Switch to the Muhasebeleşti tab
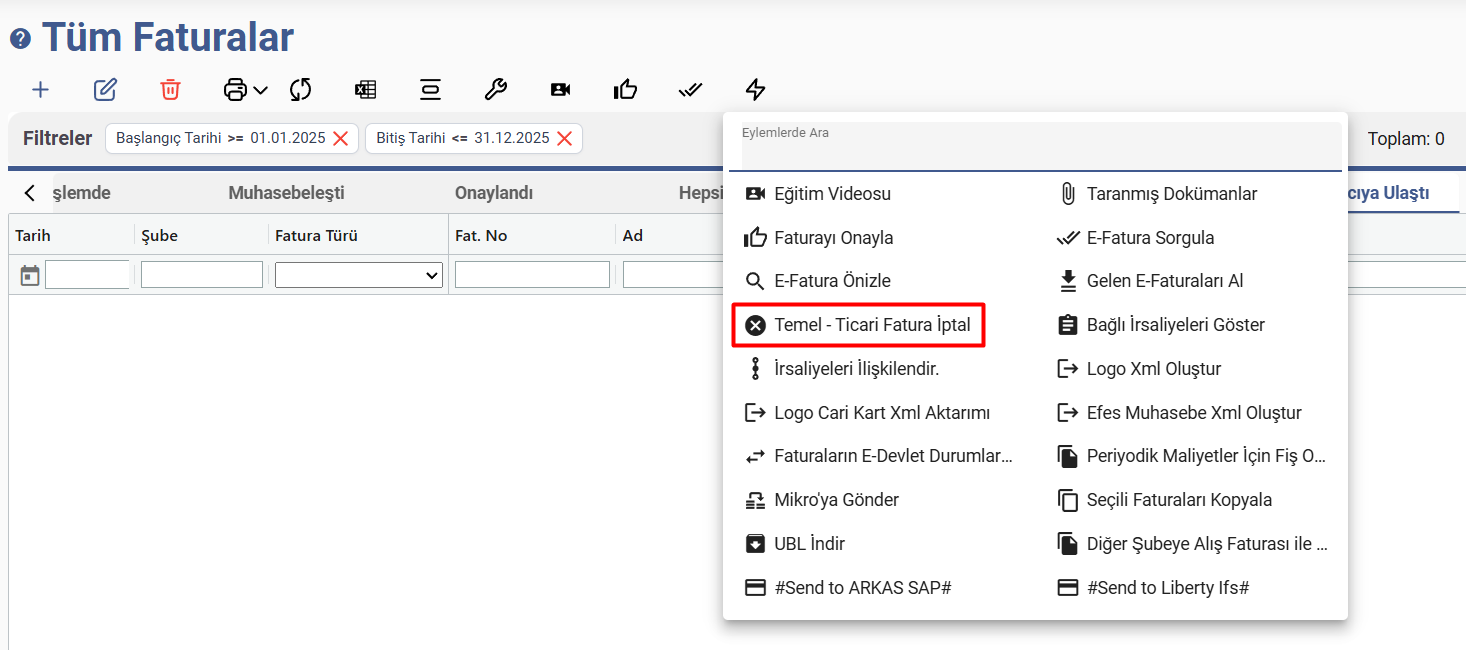Viewport: 1466px width, 650px height. [x=286, y=193]
